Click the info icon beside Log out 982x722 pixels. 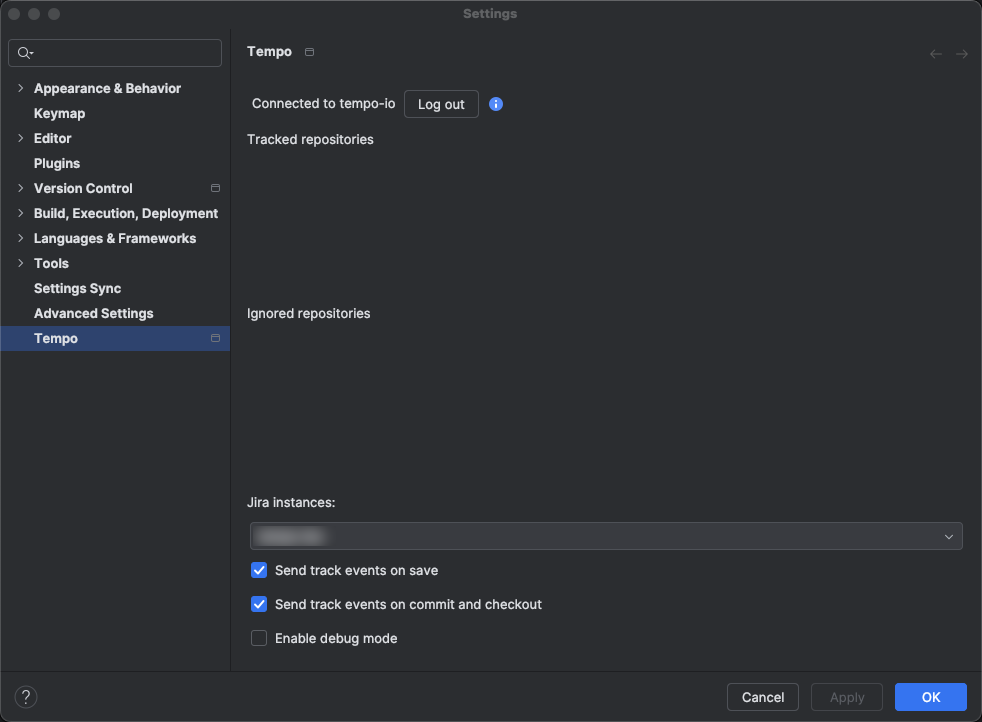496,103
